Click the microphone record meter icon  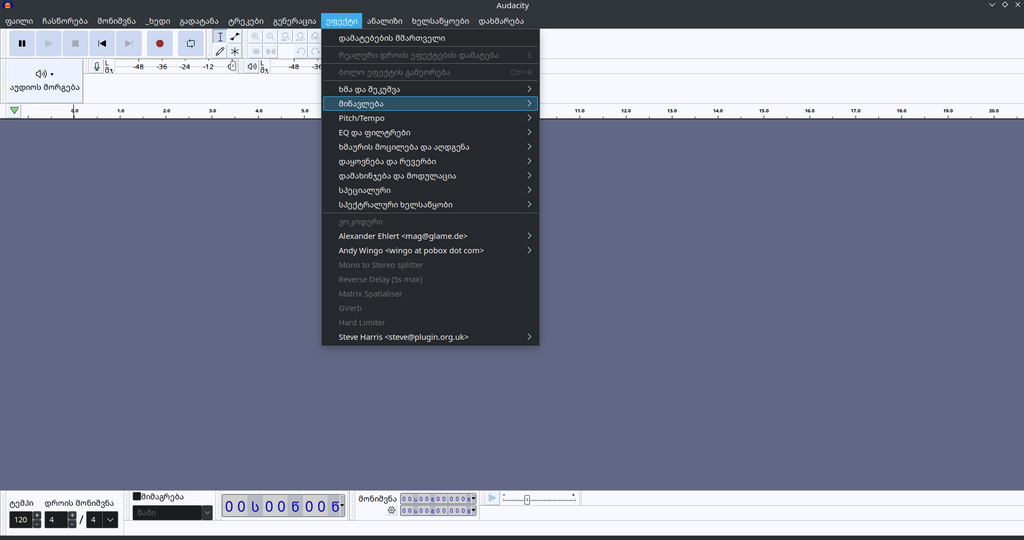click(x=97, y=67)
